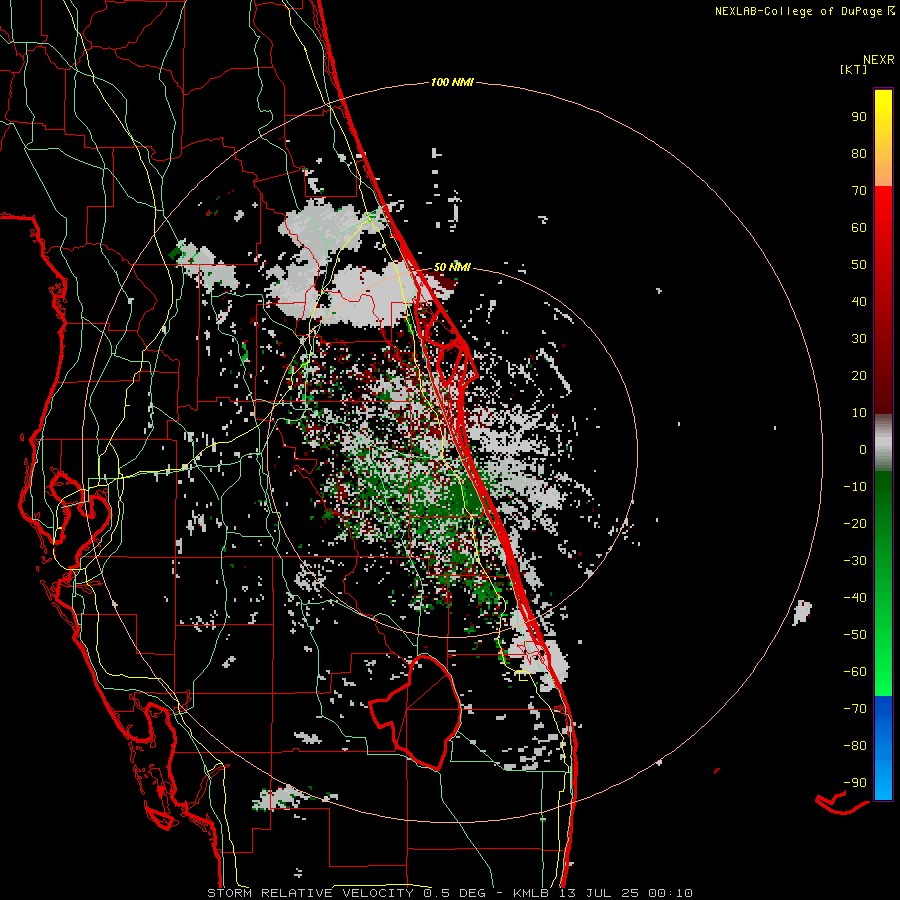Screen dimensions: 900x900
Task: Click the Storm Relative Velocity caption text
Action: (449, 893)
